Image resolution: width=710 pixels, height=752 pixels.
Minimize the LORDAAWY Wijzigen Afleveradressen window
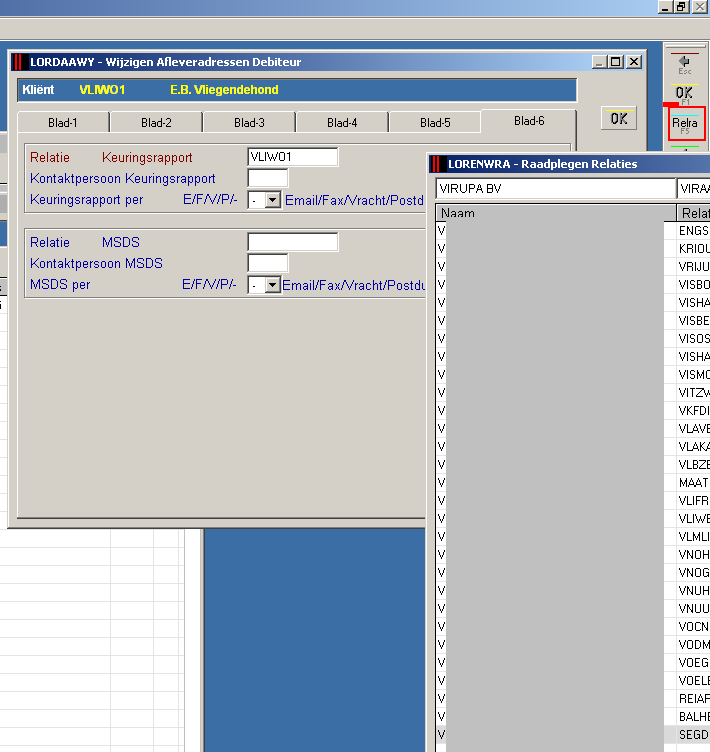599,62
